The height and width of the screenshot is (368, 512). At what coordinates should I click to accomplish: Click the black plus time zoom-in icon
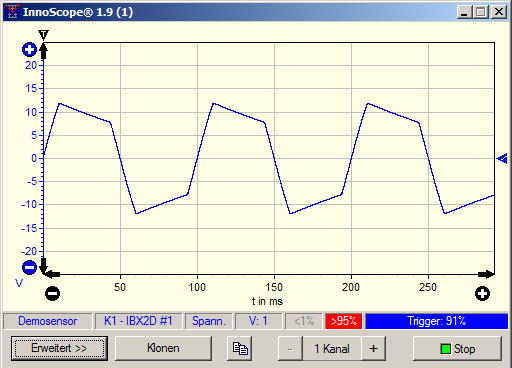[x=482, y=293]
